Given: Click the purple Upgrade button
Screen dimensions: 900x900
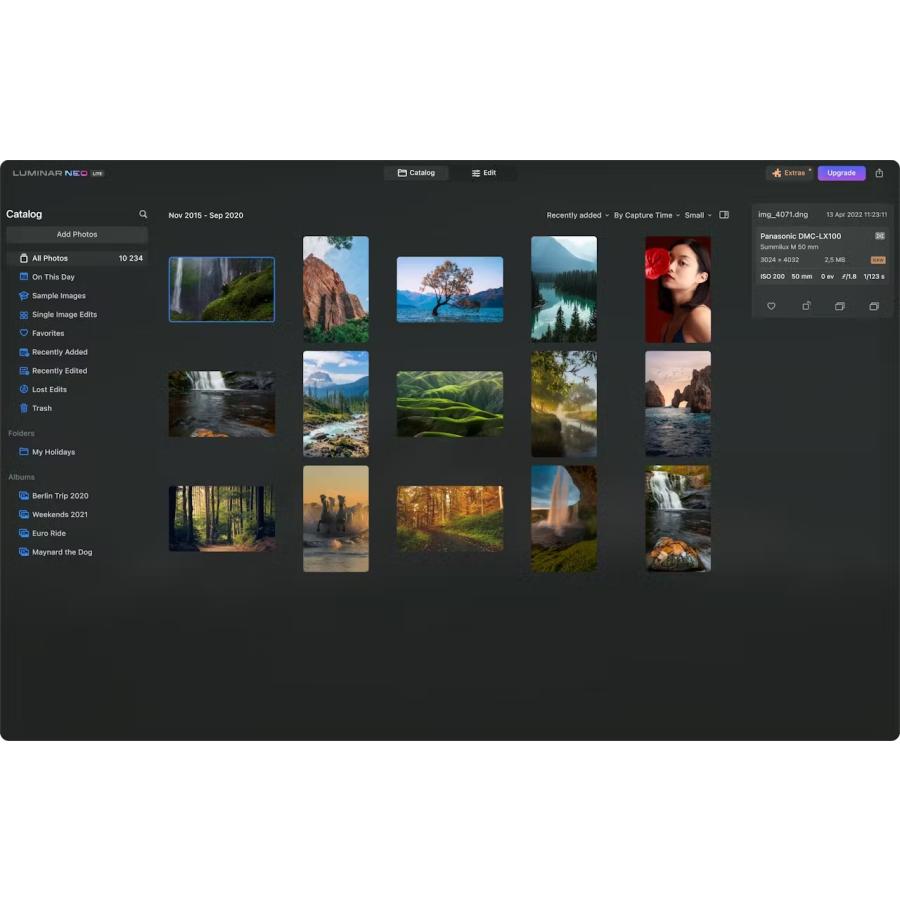Looking at the screenshot, I should 841,172.
